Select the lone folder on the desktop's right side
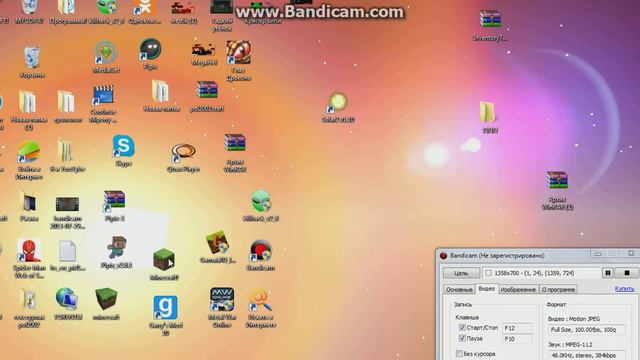This screenshot has width=640, height=360. pos(488,112)
